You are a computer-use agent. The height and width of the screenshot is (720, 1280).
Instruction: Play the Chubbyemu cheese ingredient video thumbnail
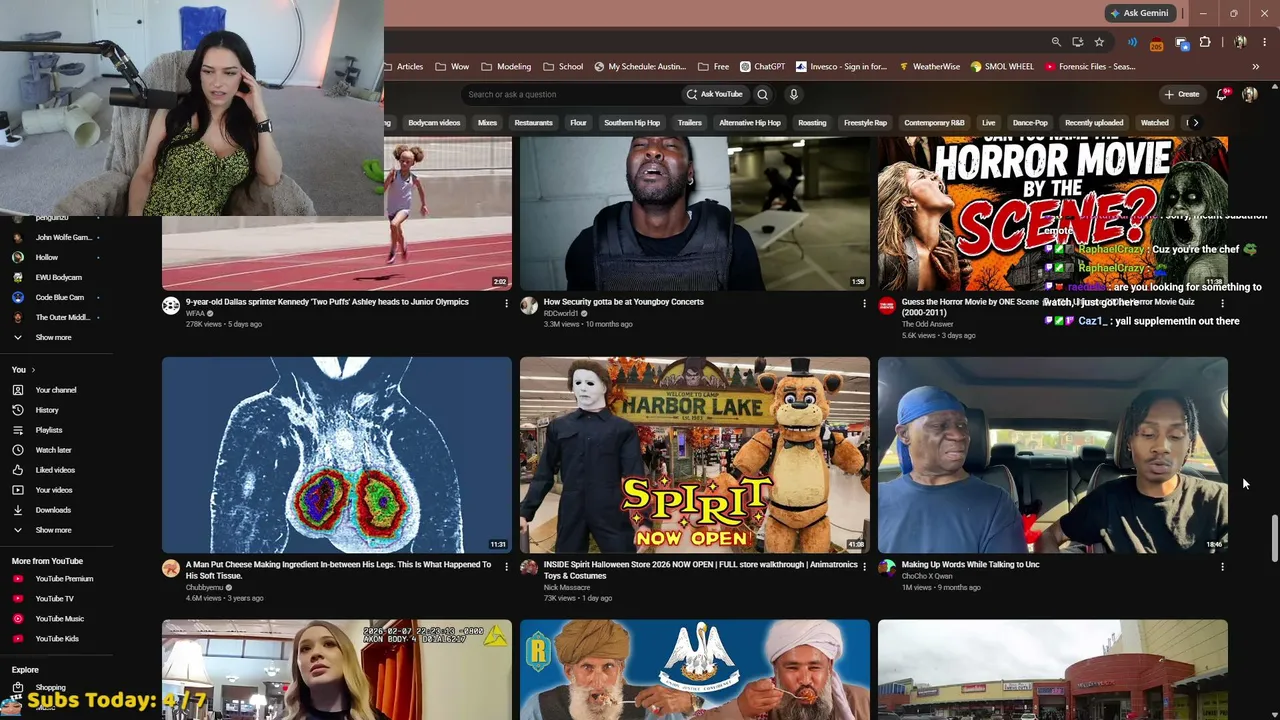(337, 455)
